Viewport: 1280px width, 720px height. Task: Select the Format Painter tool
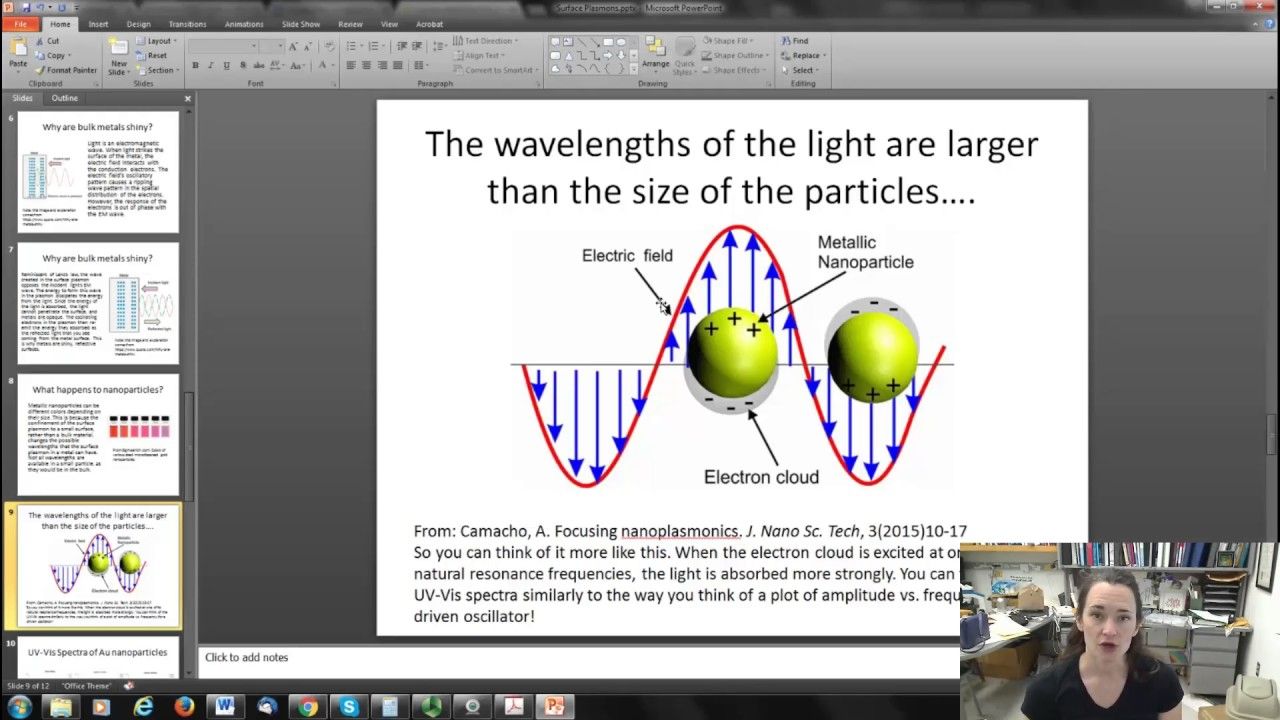tap(66, 70)
